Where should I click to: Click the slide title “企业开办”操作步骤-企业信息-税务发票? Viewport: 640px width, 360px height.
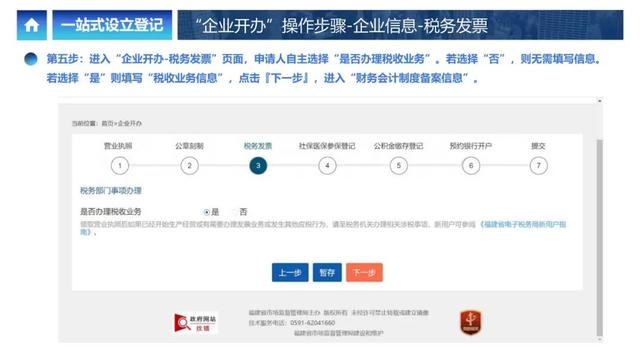[341, 26]
